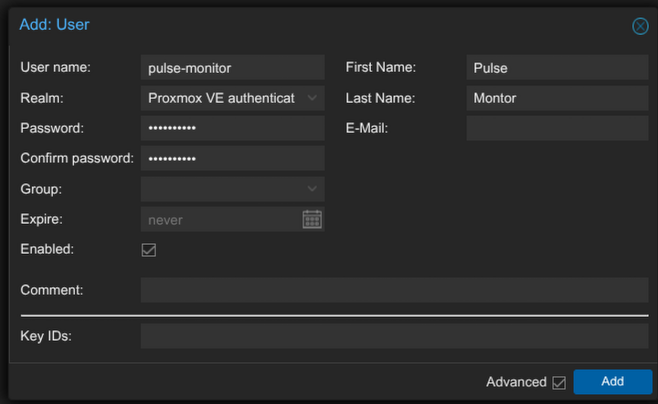Focus the User name field

pos(232,68)
